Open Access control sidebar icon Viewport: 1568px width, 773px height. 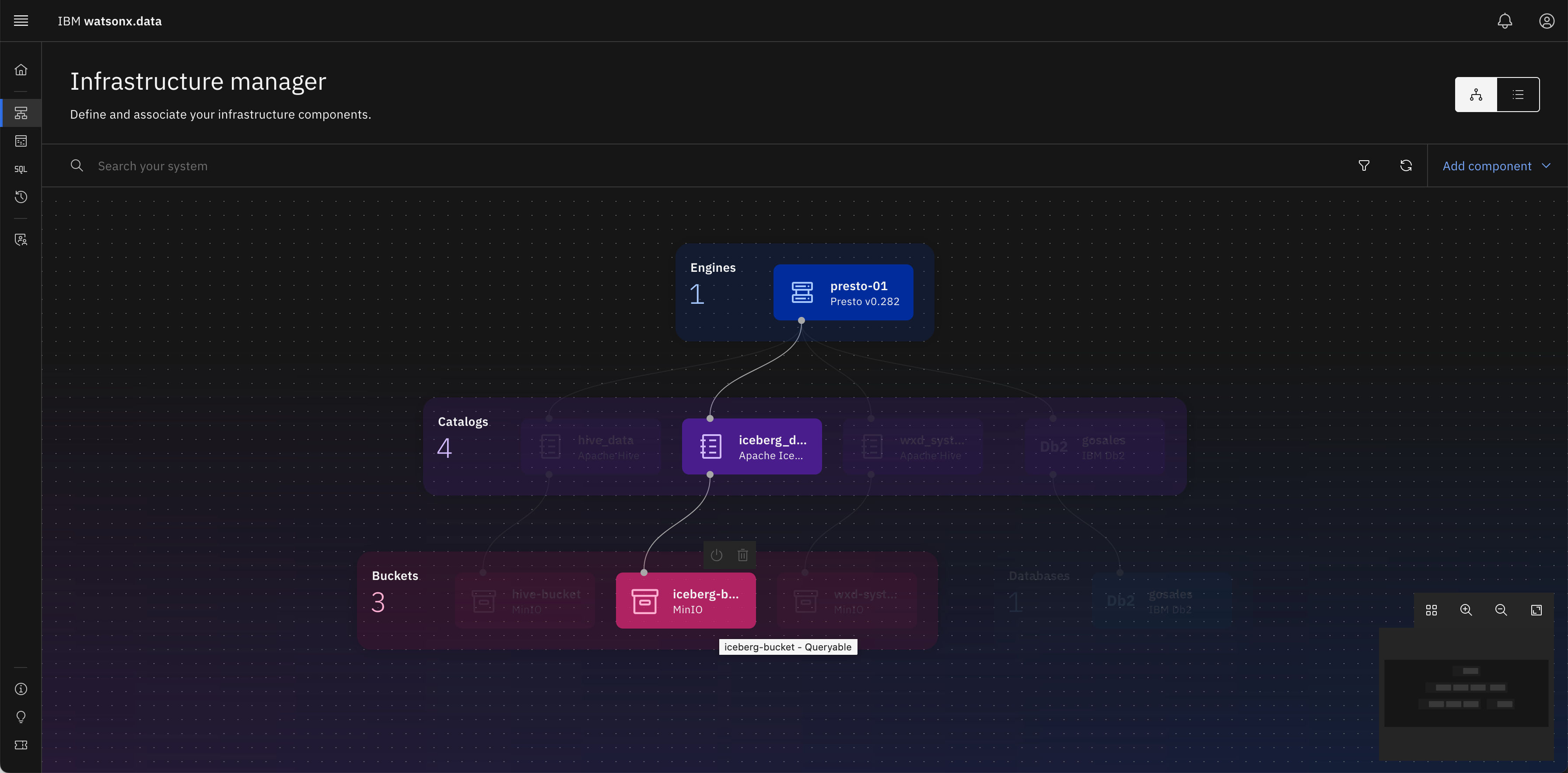click(x=21, y=239)
